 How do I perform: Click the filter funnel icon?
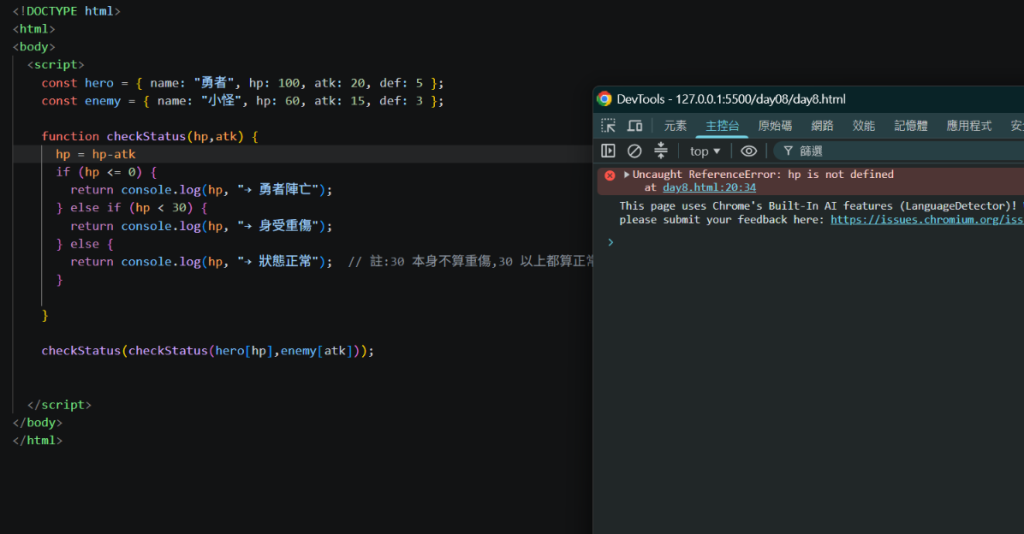(788, 151)
